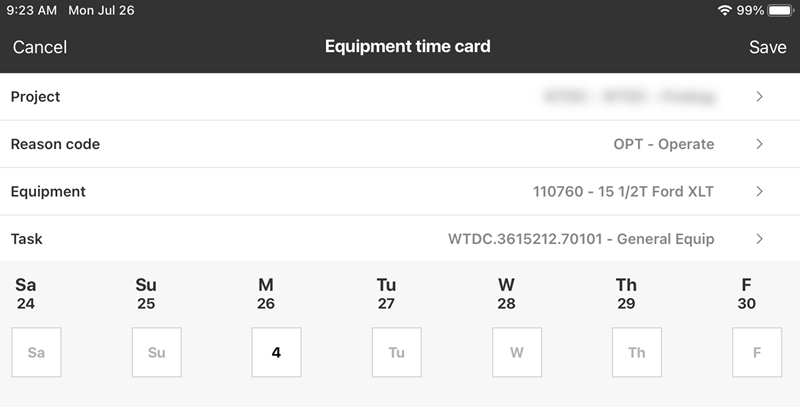
Task: Select the Thursday hours box
Action: pos(636,352)
